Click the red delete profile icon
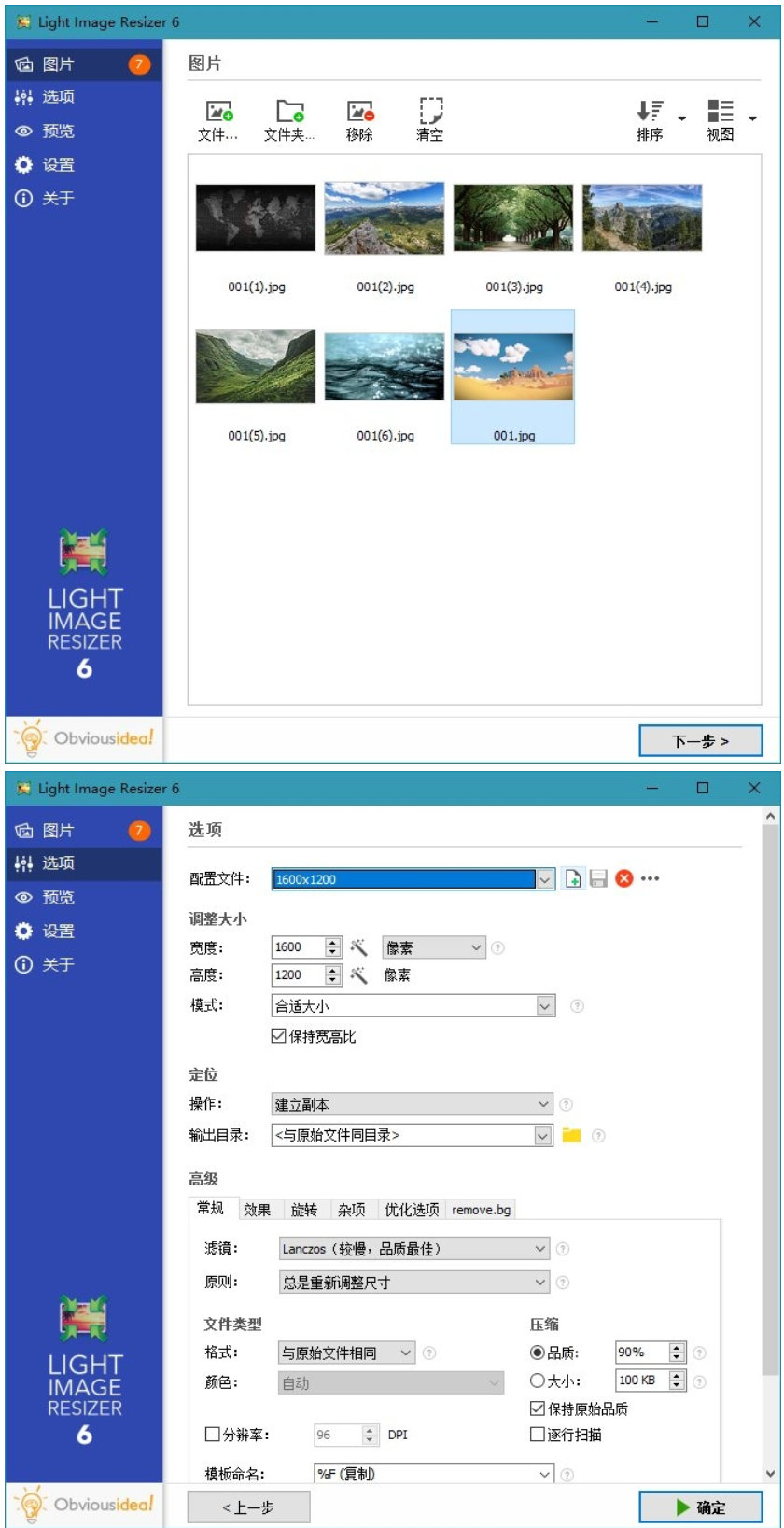Image resolution: width=784 pixels, height=1528 pixels. [624, 878]
